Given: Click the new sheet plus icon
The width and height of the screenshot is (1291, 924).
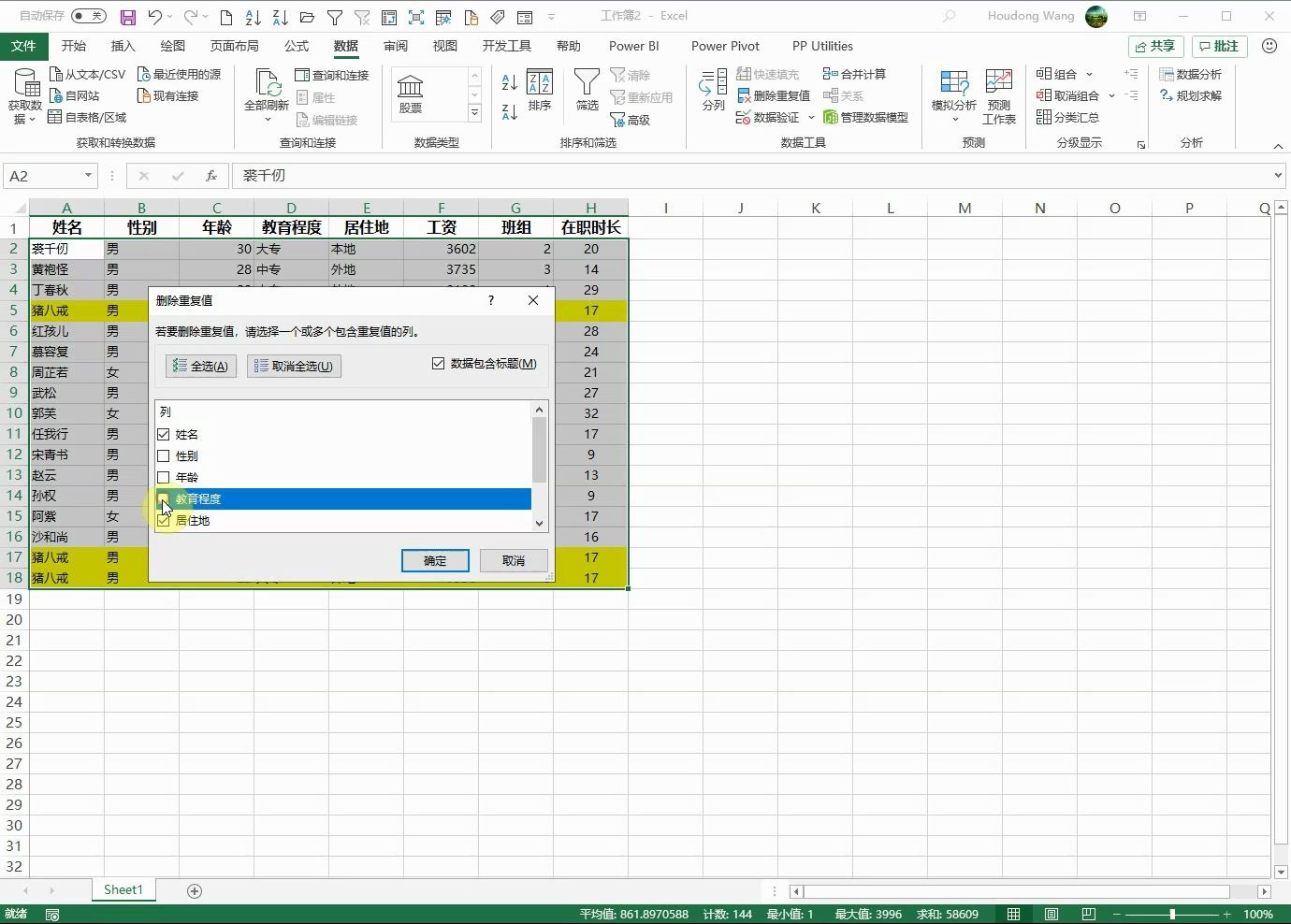Looking at the screenshot, I should (195, 891).
